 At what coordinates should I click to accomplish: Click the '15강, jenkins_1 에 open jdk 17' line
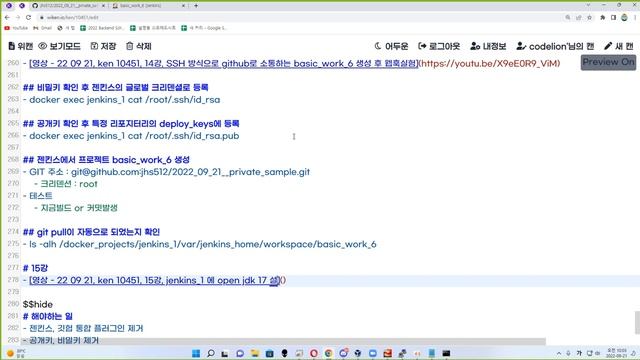click(154, 280)
